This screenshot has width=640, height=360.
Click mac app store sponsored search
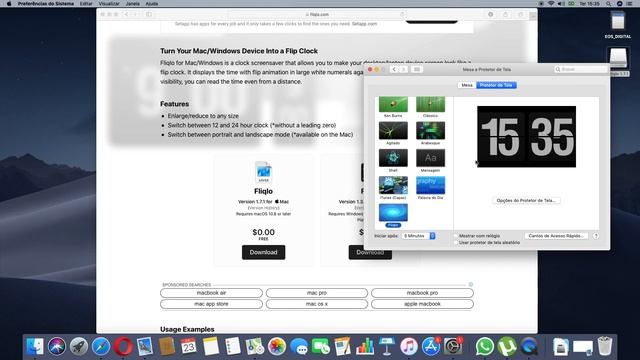(211, 304)
